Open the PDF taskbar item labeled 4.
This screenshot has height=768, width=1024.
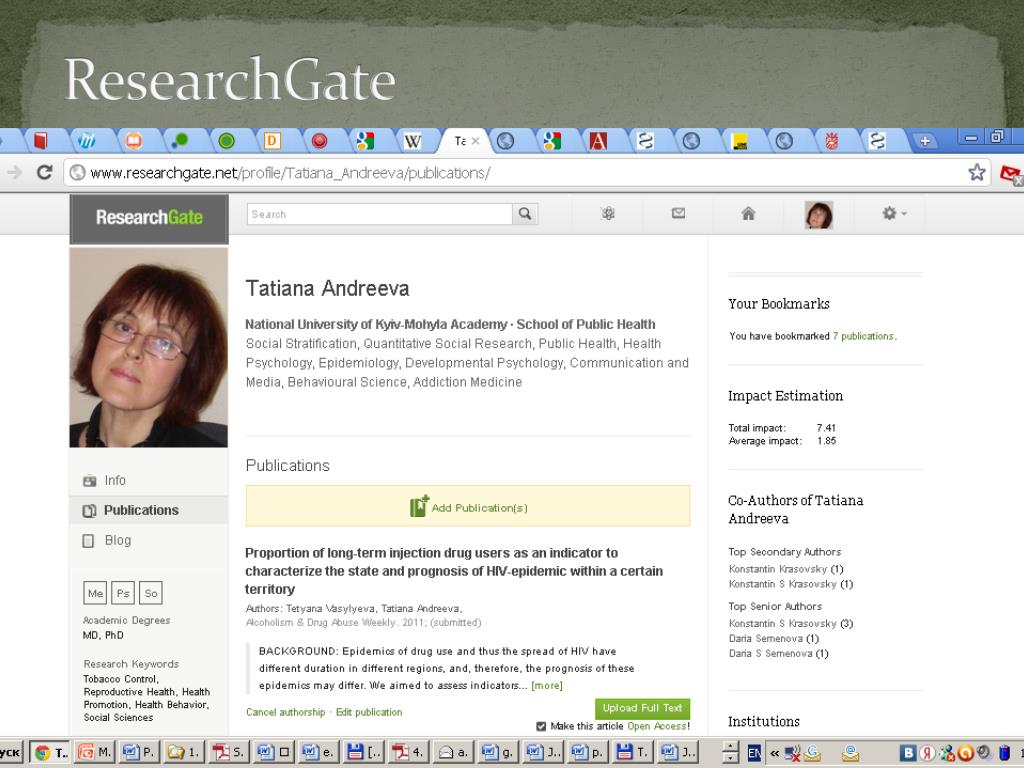[x=409, y=752]
